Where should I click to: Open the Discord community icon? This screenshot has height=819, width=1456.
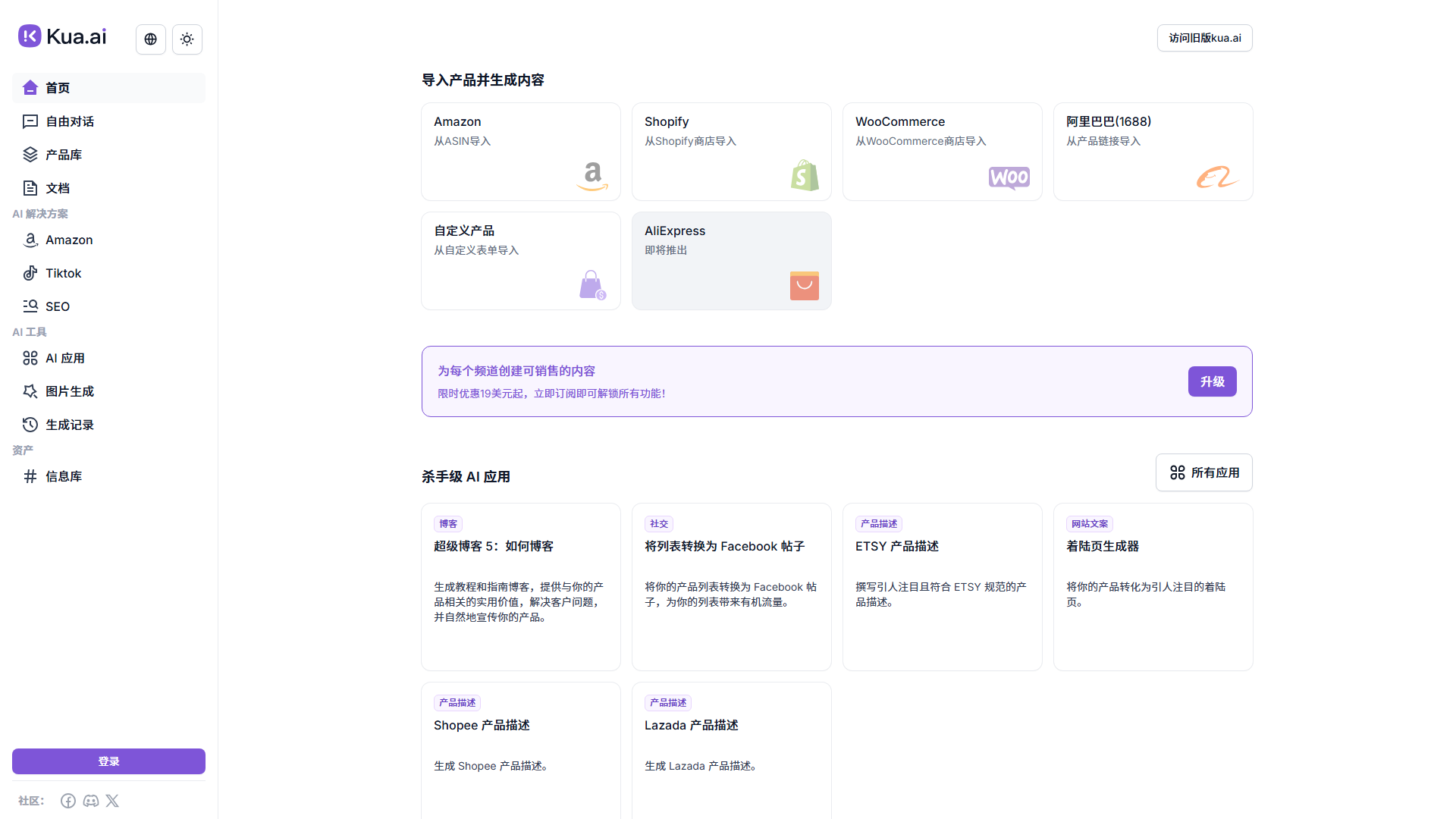click(91, 801)
